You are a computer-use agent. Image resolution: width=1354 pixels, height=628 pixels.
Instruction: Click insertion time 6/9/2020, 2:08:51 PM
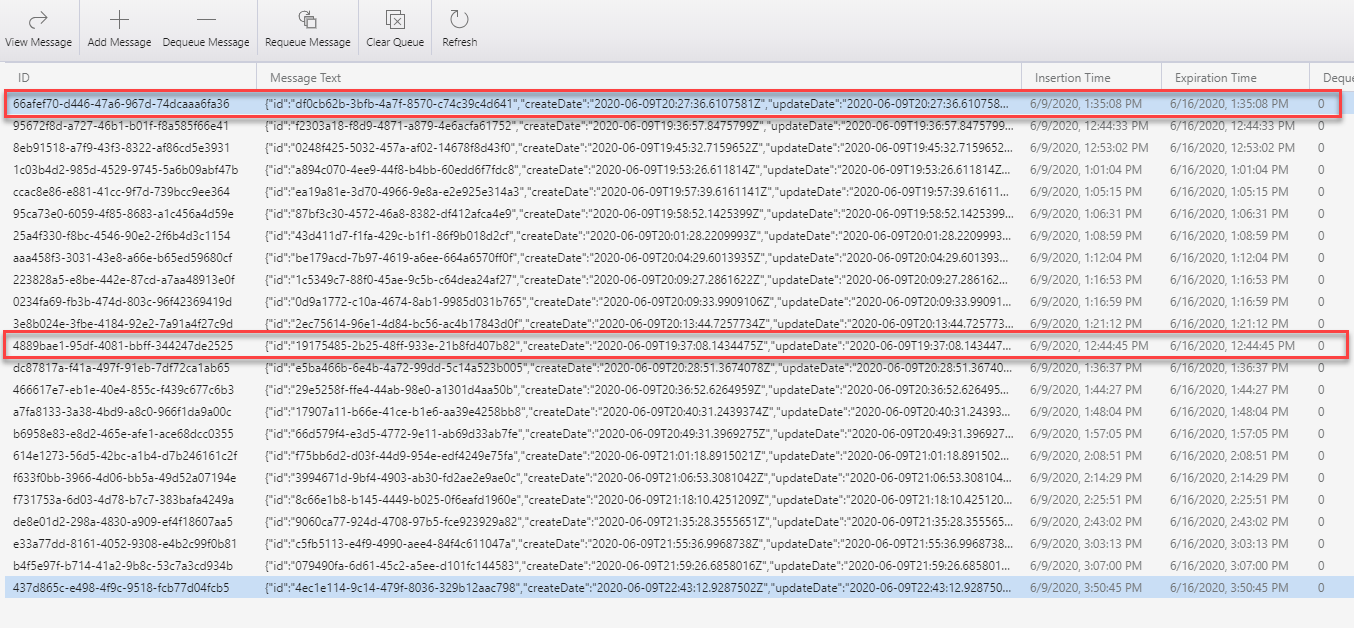click(1086, 456)
